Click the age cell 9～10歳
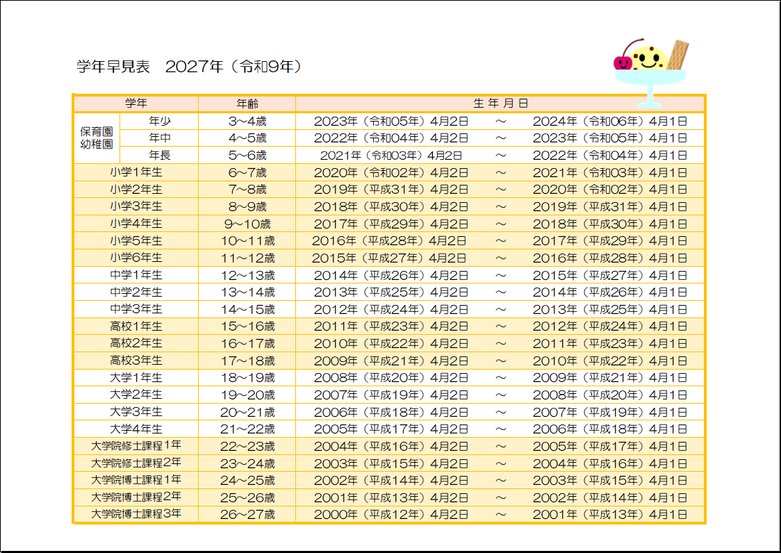The image size is (781, 553). point(247,224)
